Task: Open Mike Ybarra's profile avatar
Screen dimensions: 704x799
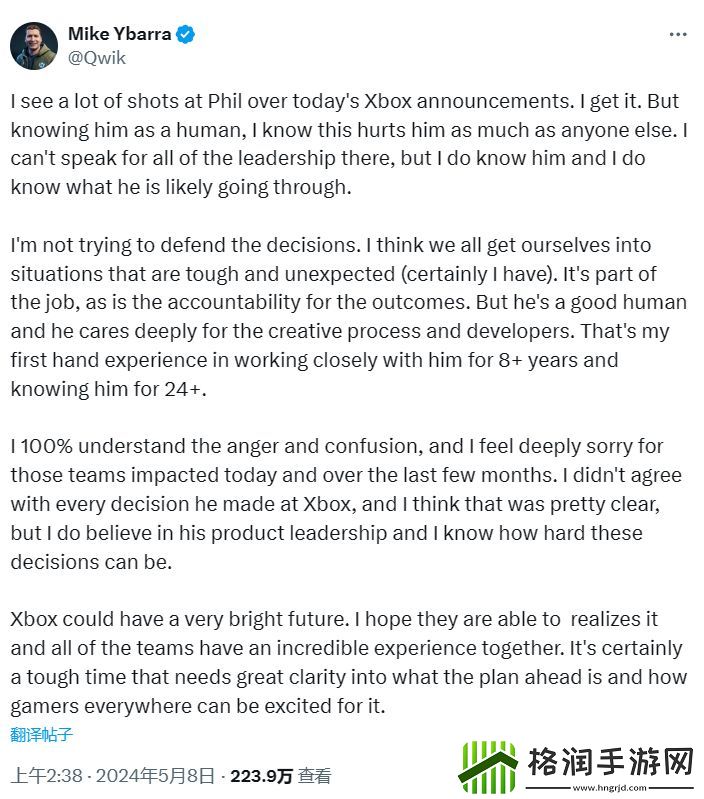Action: (x=34, y=46)
